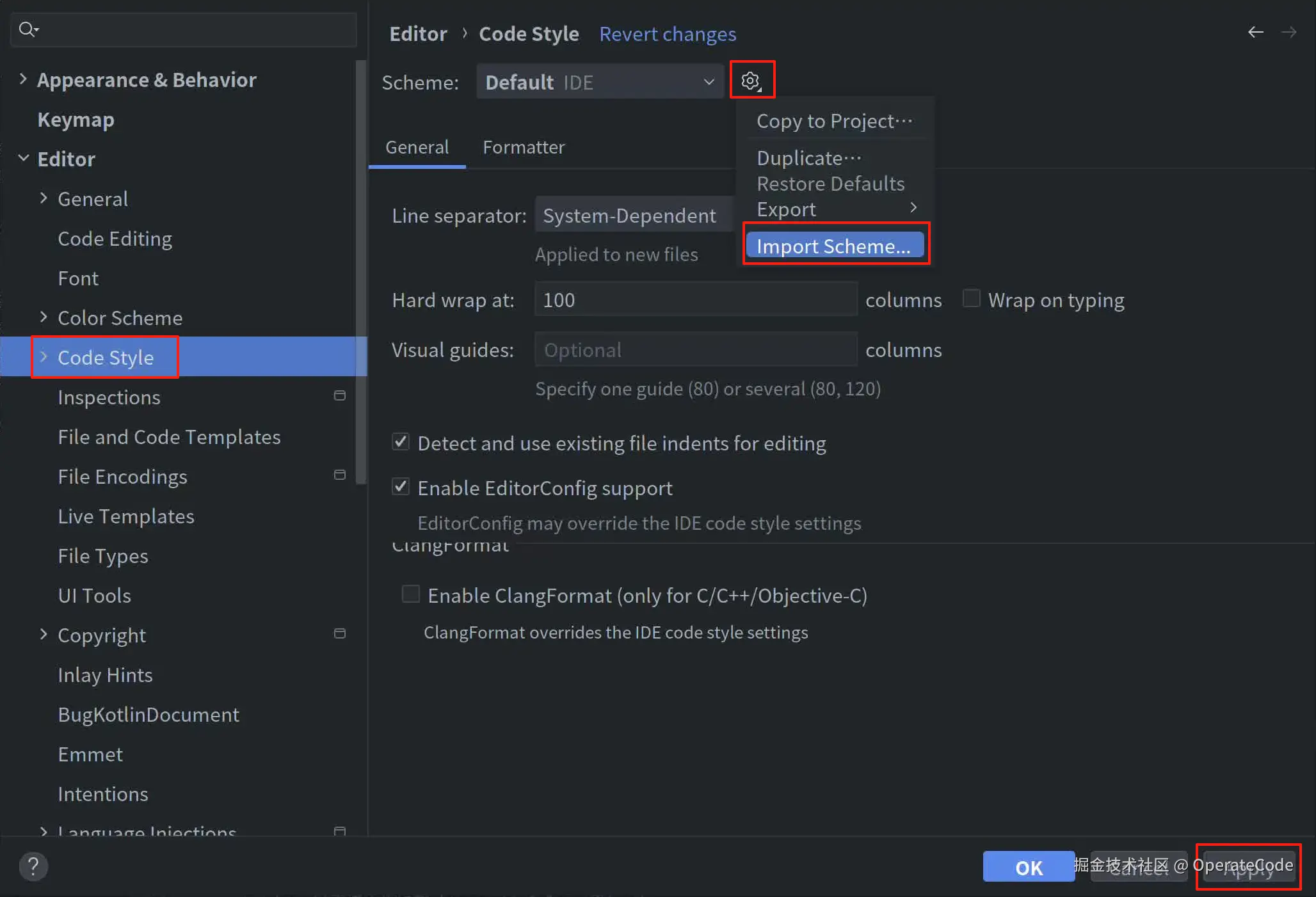
Task: Click the help question mark icon
Action: coord(33,866)
